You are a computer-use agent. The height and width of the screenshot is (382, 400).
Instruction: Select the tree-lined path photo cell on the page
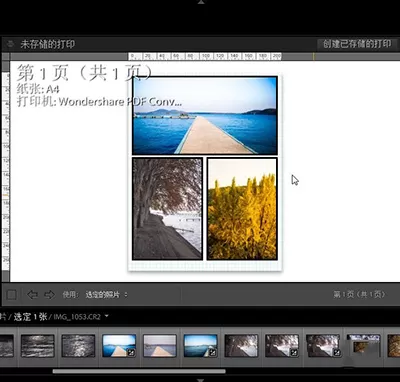click(167, 209)
